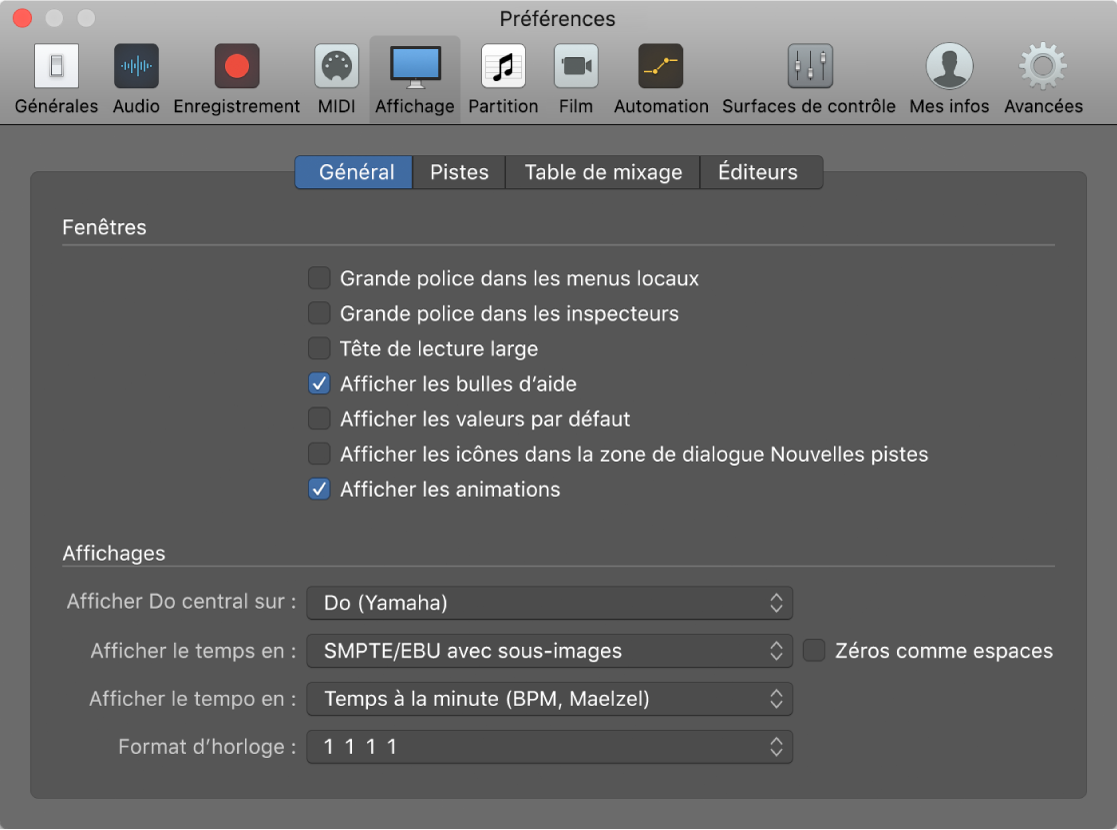
Task: Open the Audio preferences pane
Action: [x=136, y=80]
